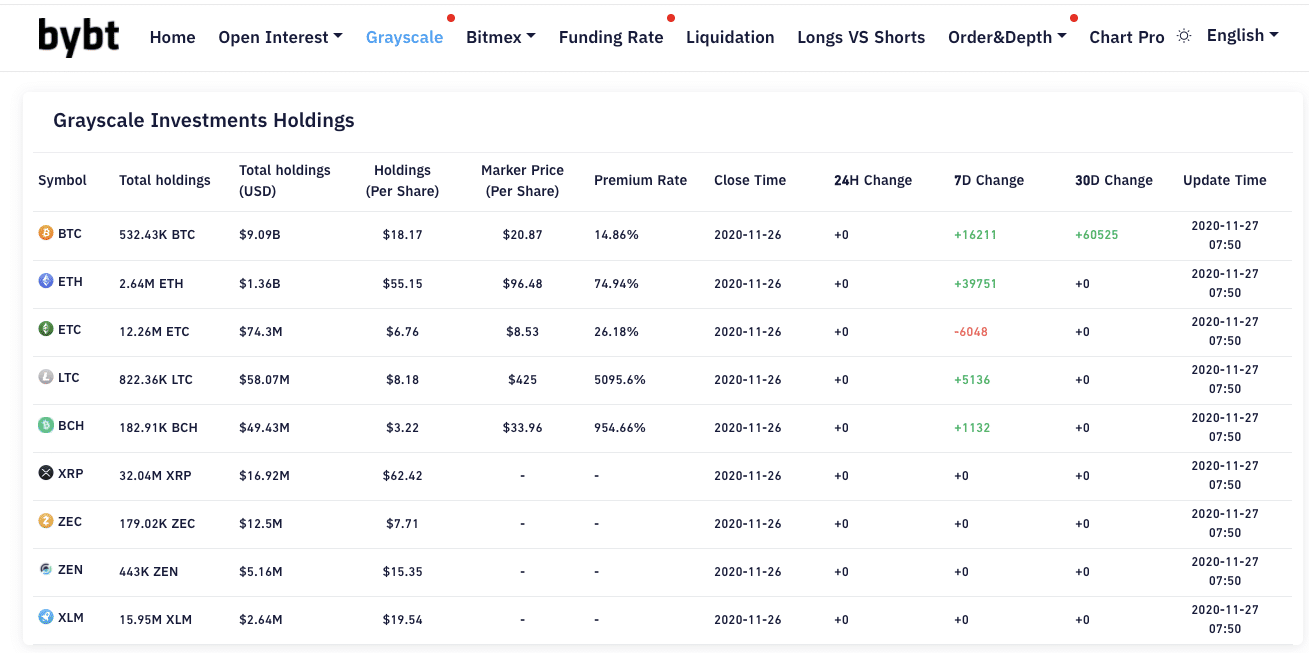Click the '954.66%' BCH premium rate
This screenshot has height=653, width=1309.
click(620, 427)
